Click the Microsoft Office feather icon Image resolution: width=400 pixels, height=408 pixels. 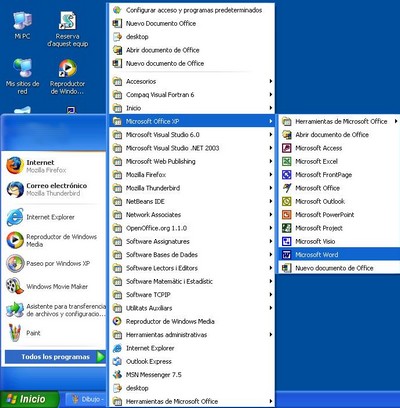coord(286,188)
